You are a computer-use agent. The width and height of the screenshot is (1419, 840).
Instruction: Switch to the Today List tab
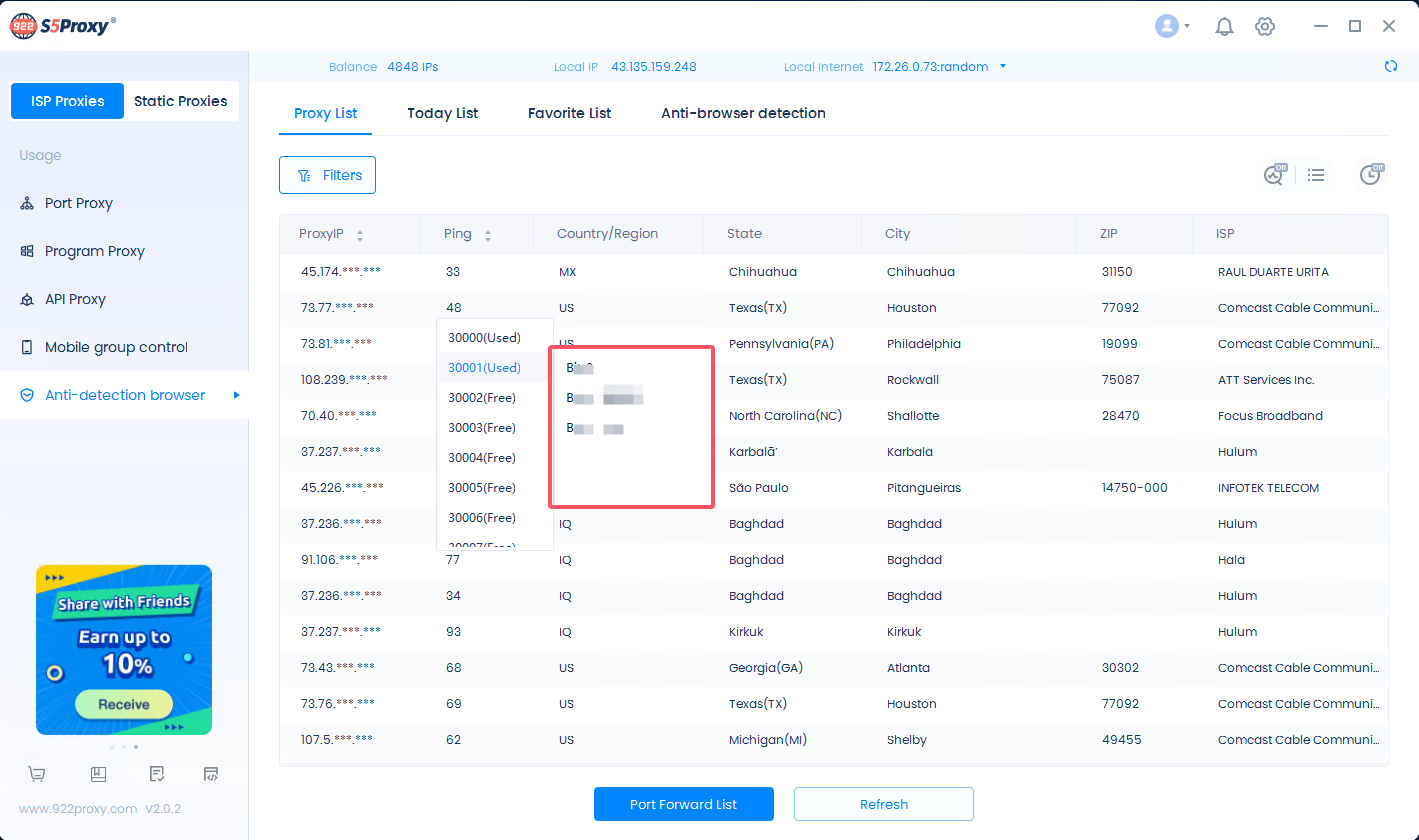442,113
